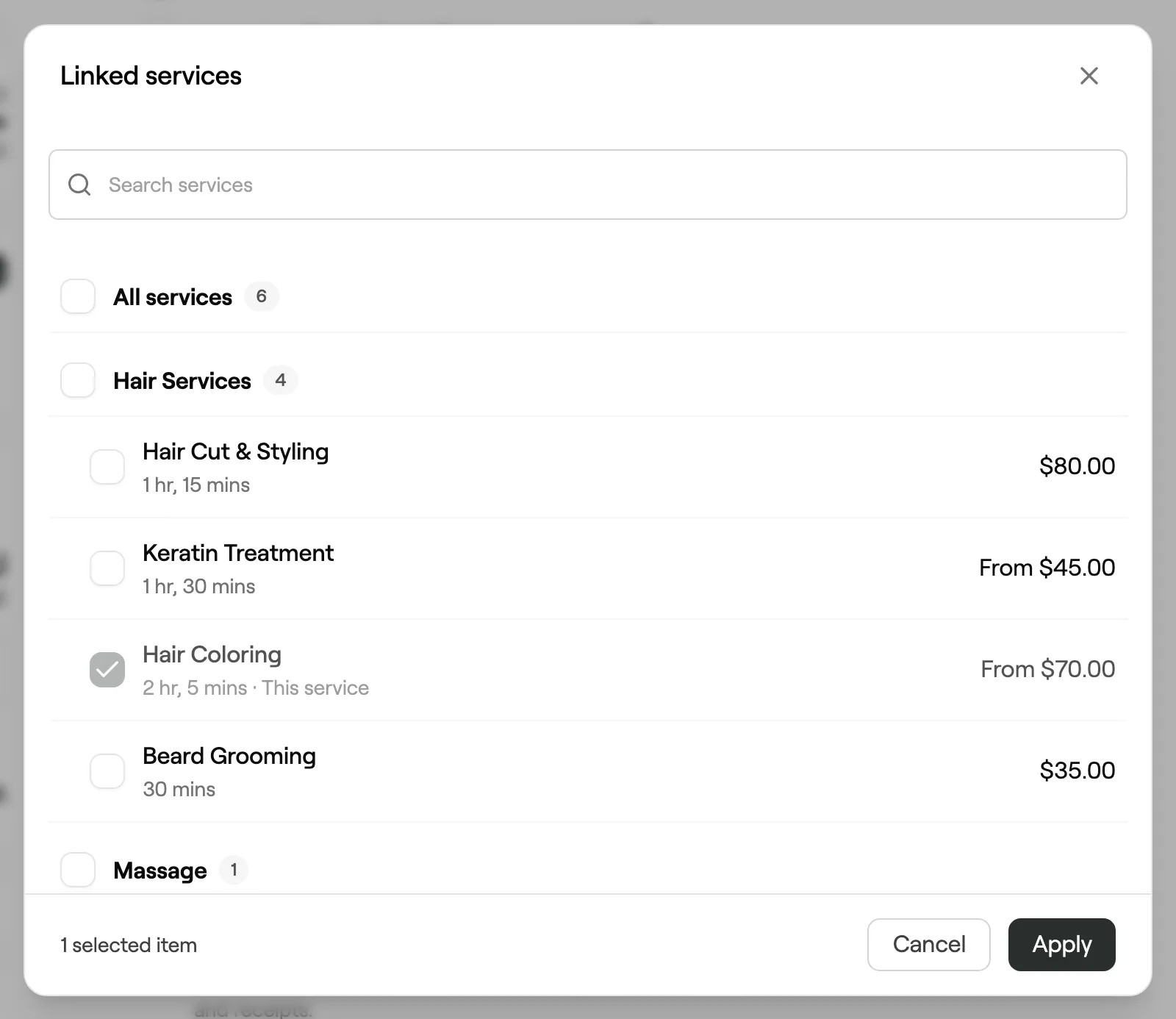Click the Keratin Treatment service name
Viewport: 1176px width, 1019px height.
(x=238, y=553)
